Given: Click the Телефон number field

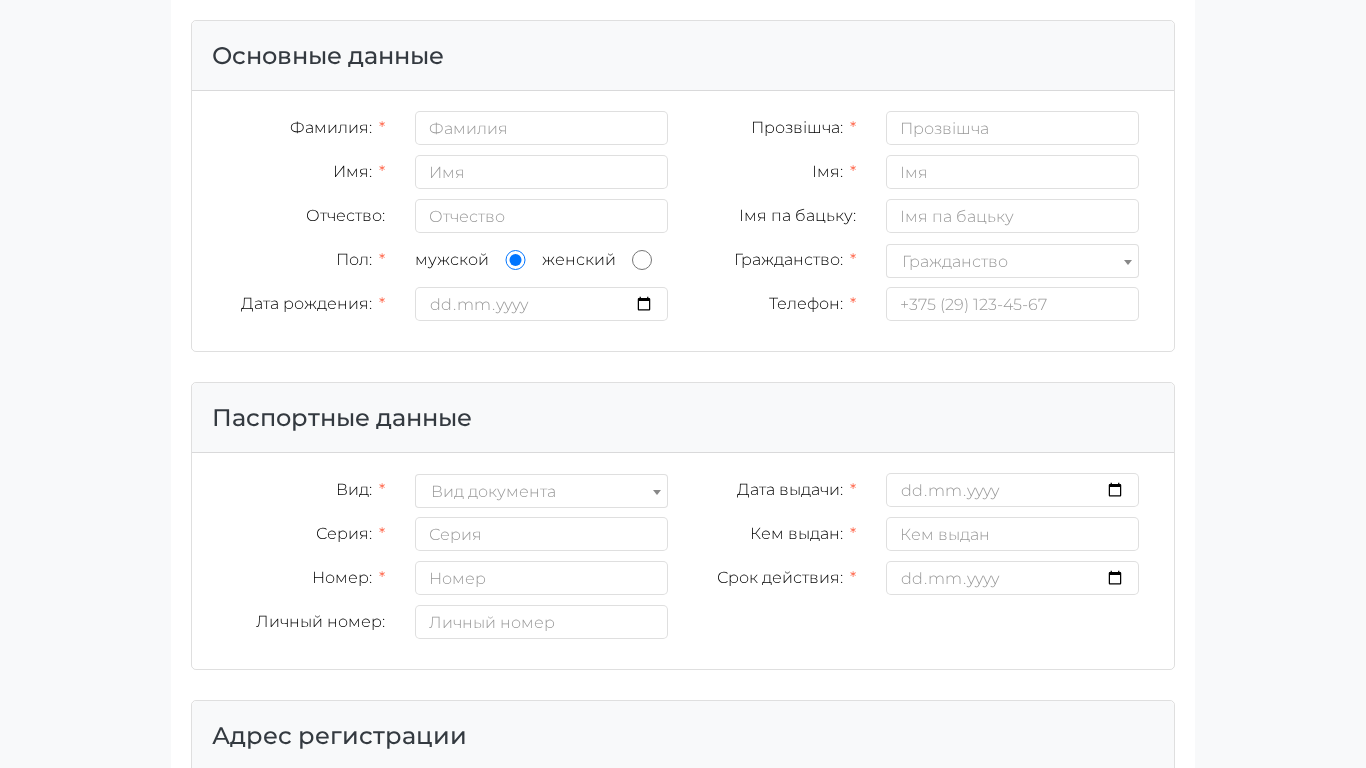Looking at the screenshot, I should click(x=1012, y=304).
